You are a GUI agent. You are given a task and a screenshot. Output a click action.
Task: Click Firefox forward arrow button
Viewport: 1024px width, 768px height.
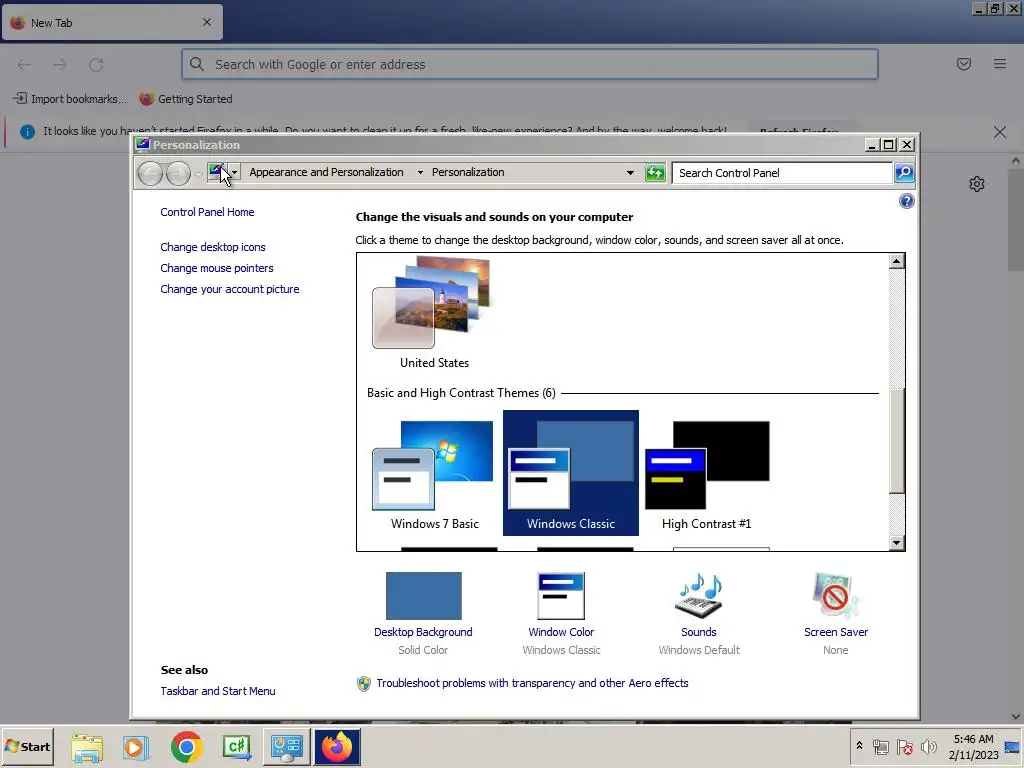(60, 64)
